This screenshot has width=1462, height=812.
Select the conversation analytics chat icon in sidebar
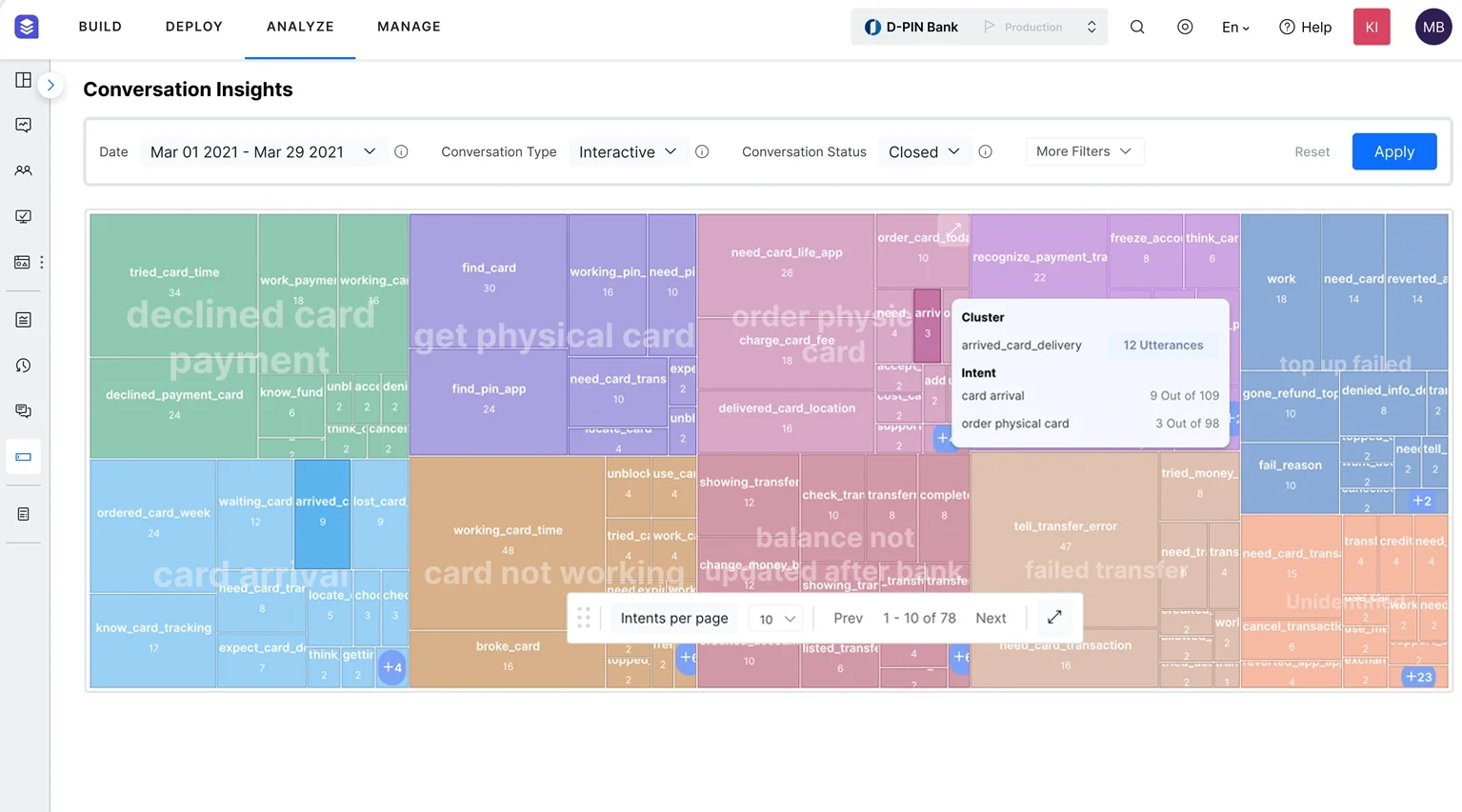pyautogui.click(x=23, y=125)
